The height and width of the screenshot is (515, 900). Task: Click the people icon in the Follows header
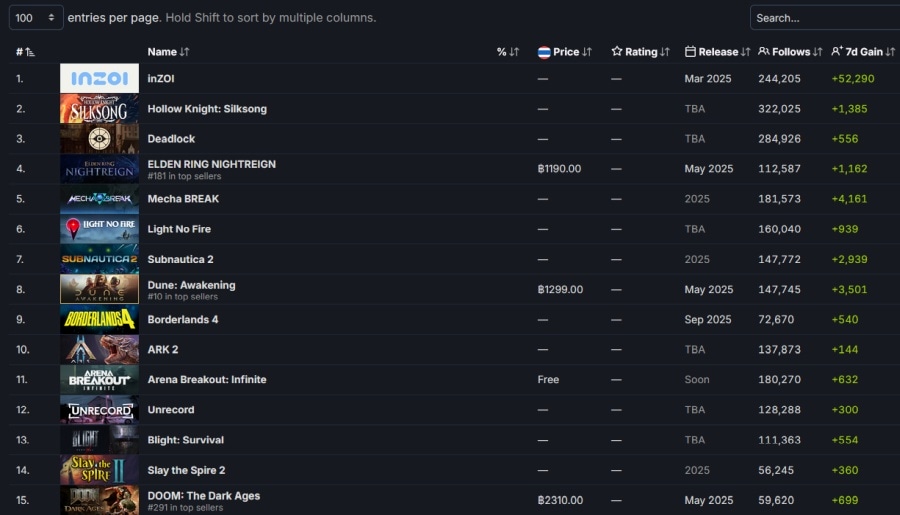point(763,51)
